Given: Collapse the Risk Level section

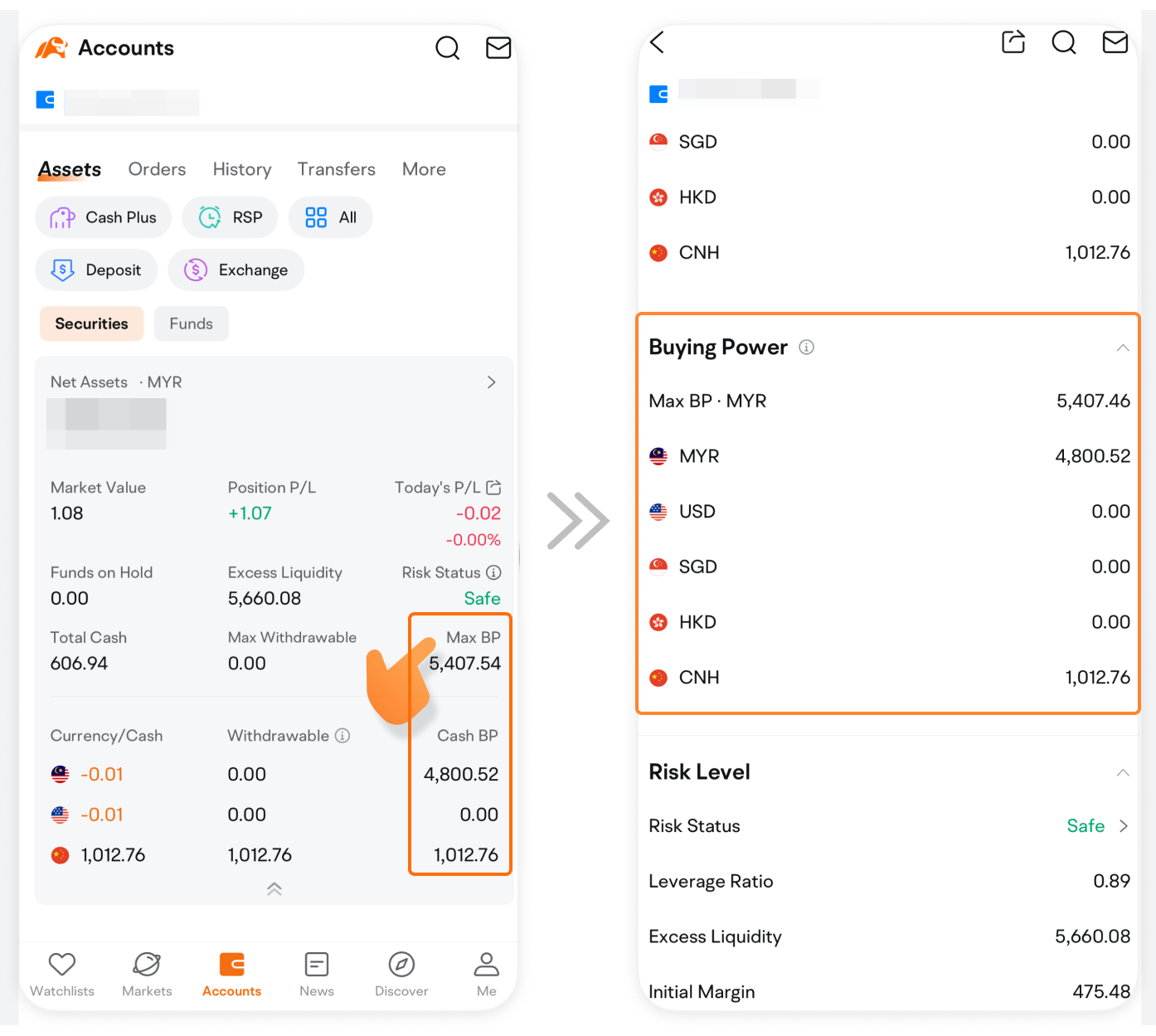Looking at the screenshot, I should (x=1123, y=772).
